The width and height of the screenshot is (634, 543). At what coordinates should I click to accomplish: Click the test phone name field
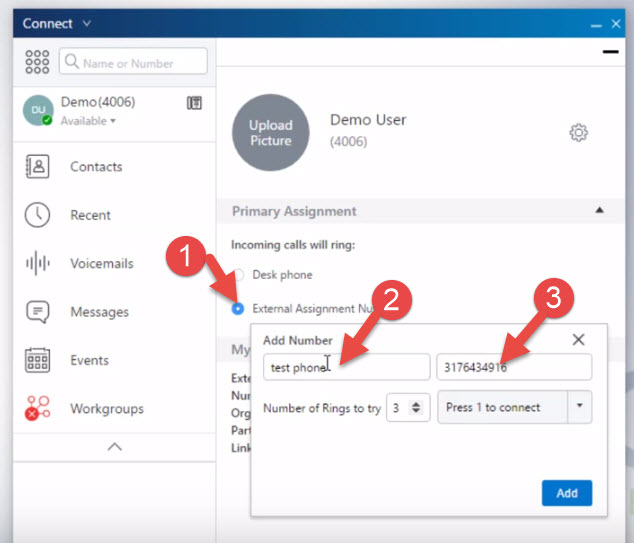[x=347, y=367]
